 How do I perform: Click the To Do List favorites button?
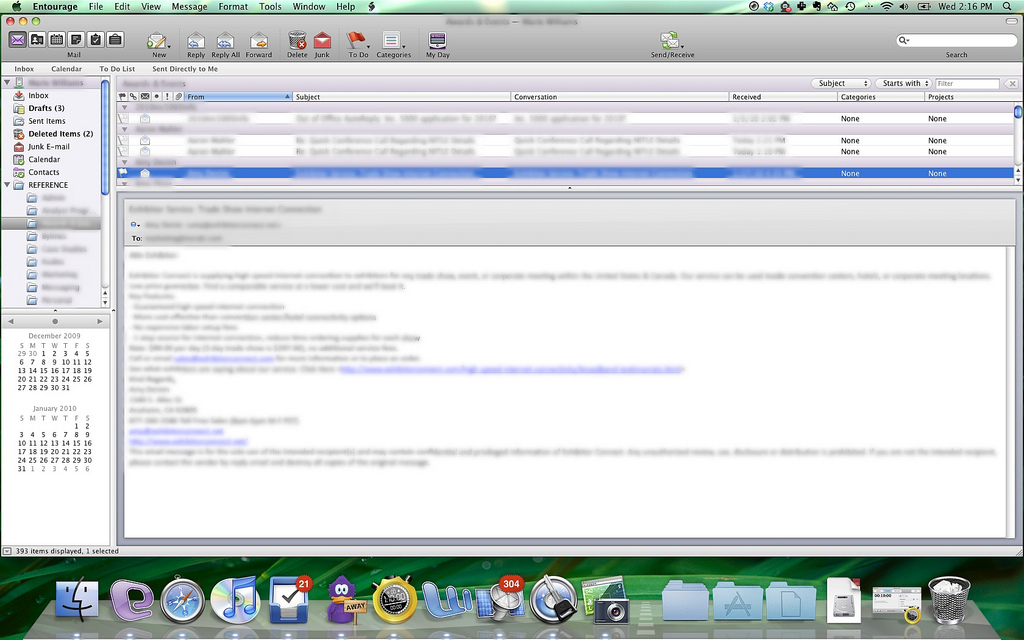(118, 69)
